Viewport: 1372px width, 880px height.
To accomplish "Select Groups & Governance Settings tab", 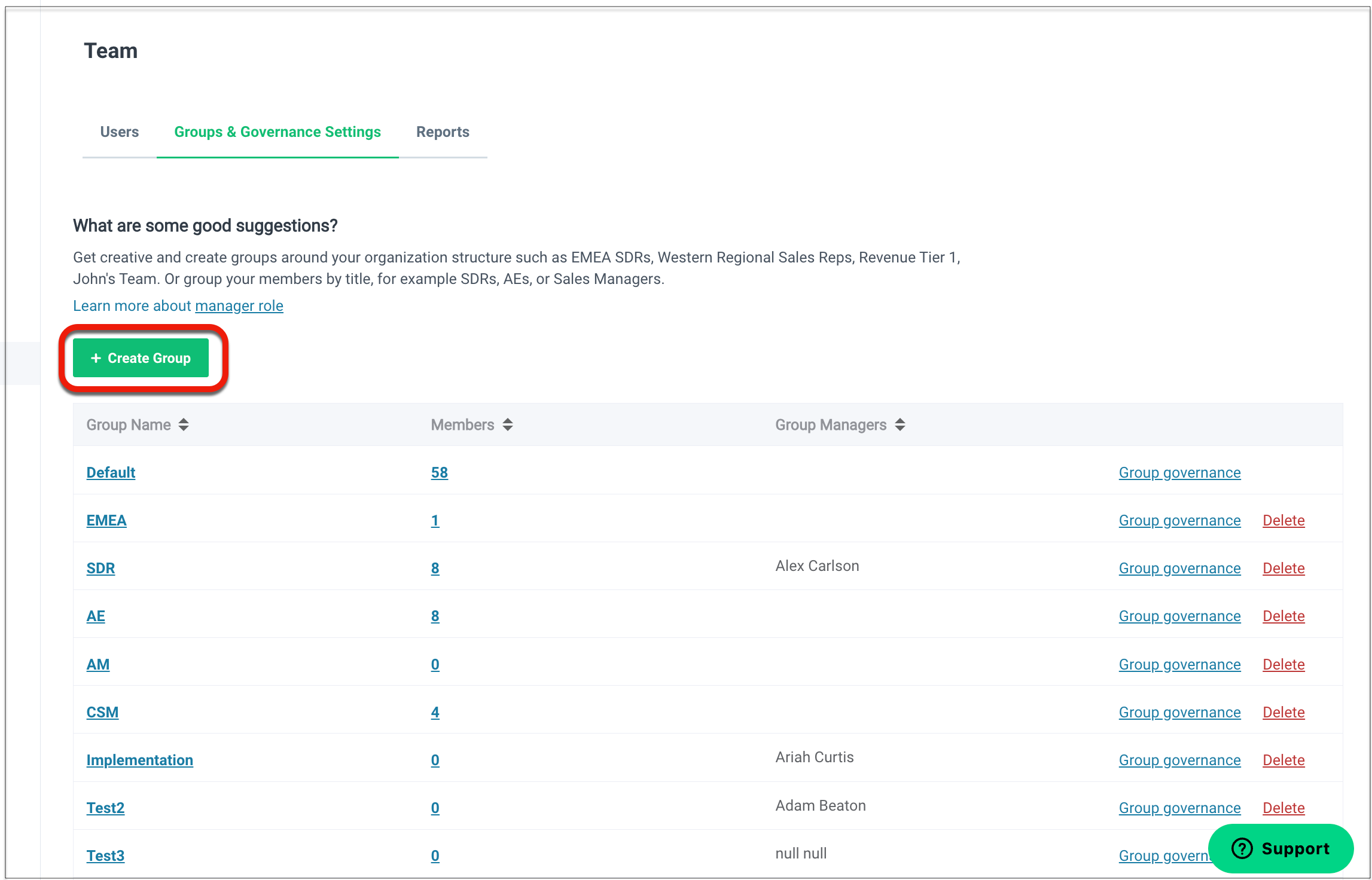I will [x=278, y=132].
